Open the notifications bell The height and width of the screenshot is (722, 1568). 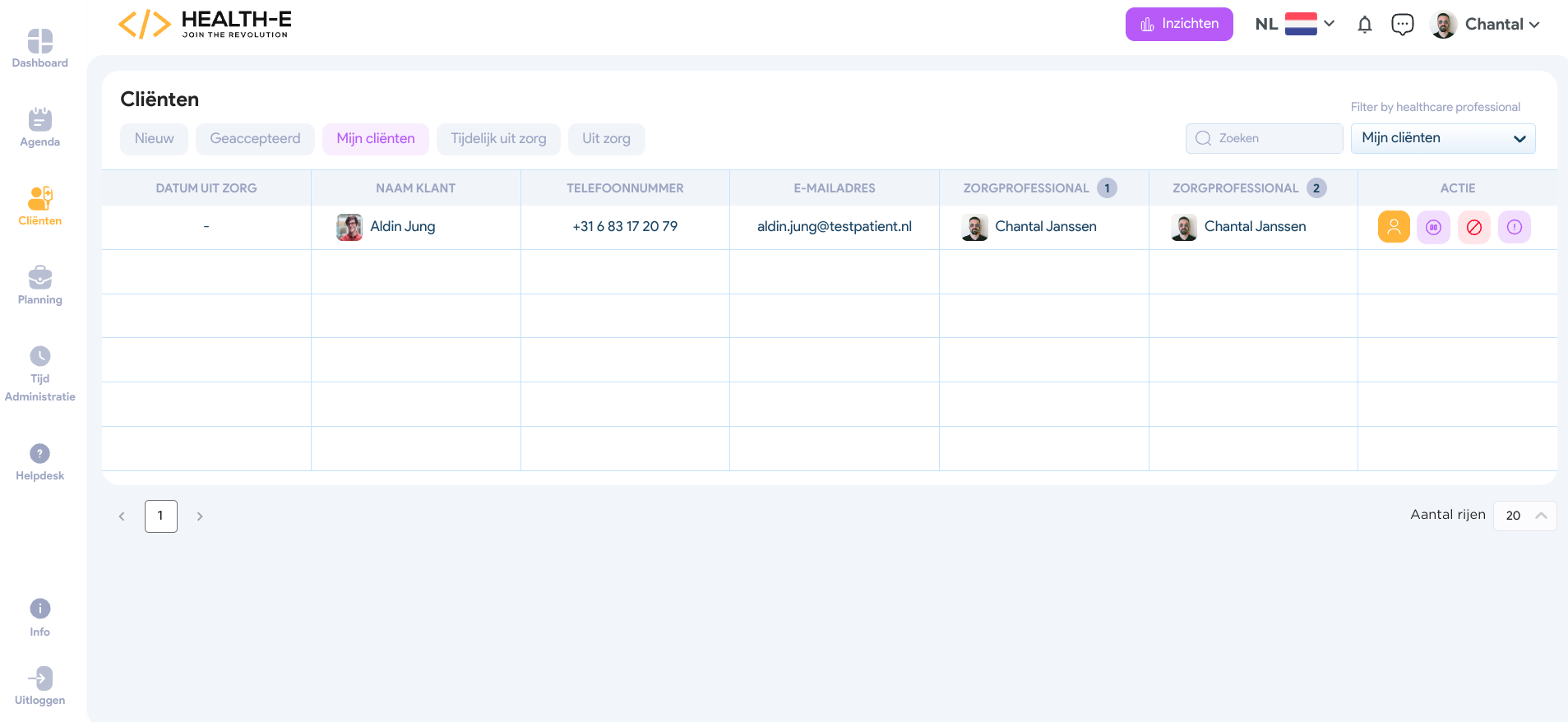click(1365, 25)
